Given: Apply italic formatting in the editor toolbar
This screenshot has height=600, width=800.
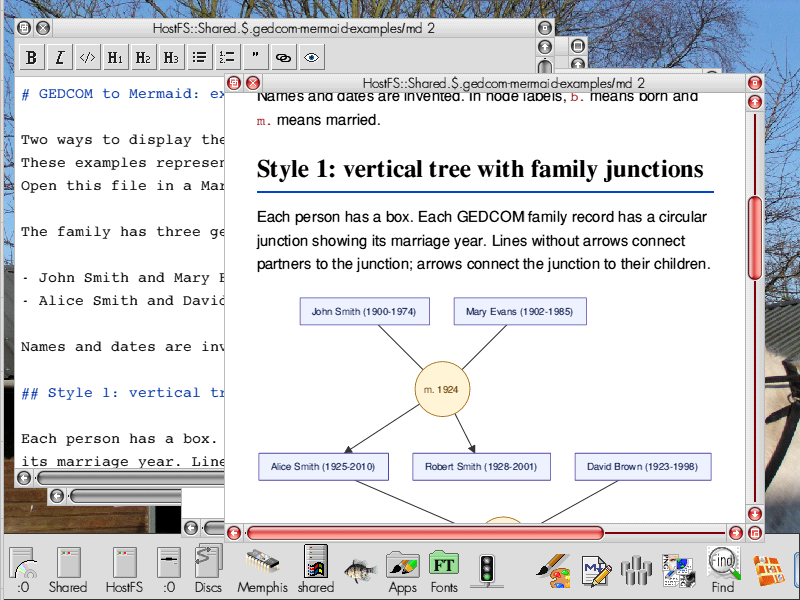Looking at the screenshot, I should (x=59, y=57).
